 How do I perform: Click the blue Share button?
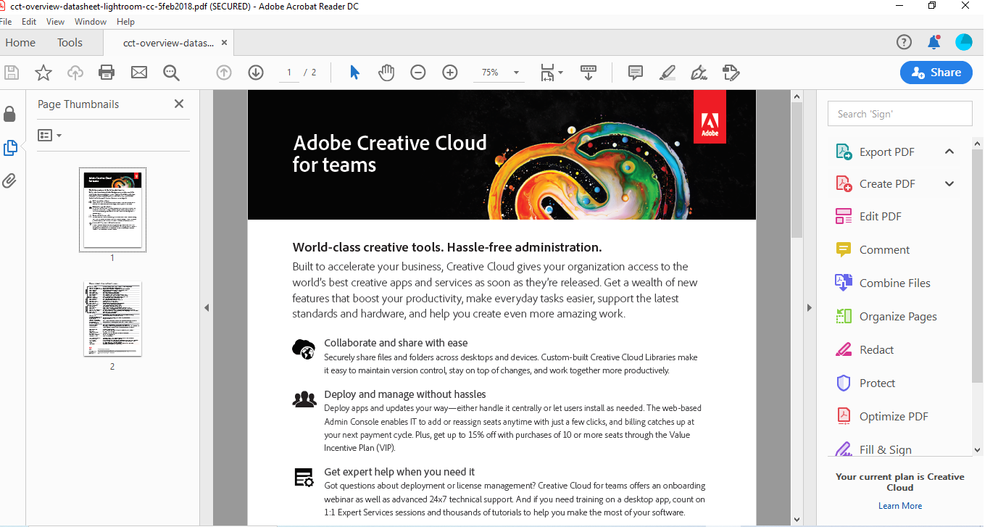point(936,73)
